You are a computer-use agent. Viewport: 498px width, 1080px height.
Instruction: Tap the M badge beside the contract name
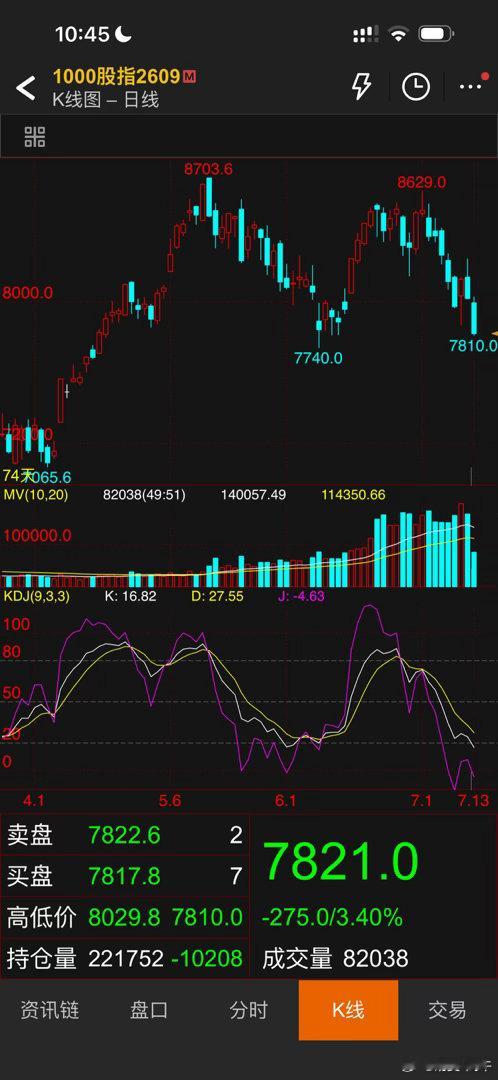tap(189, 76)
